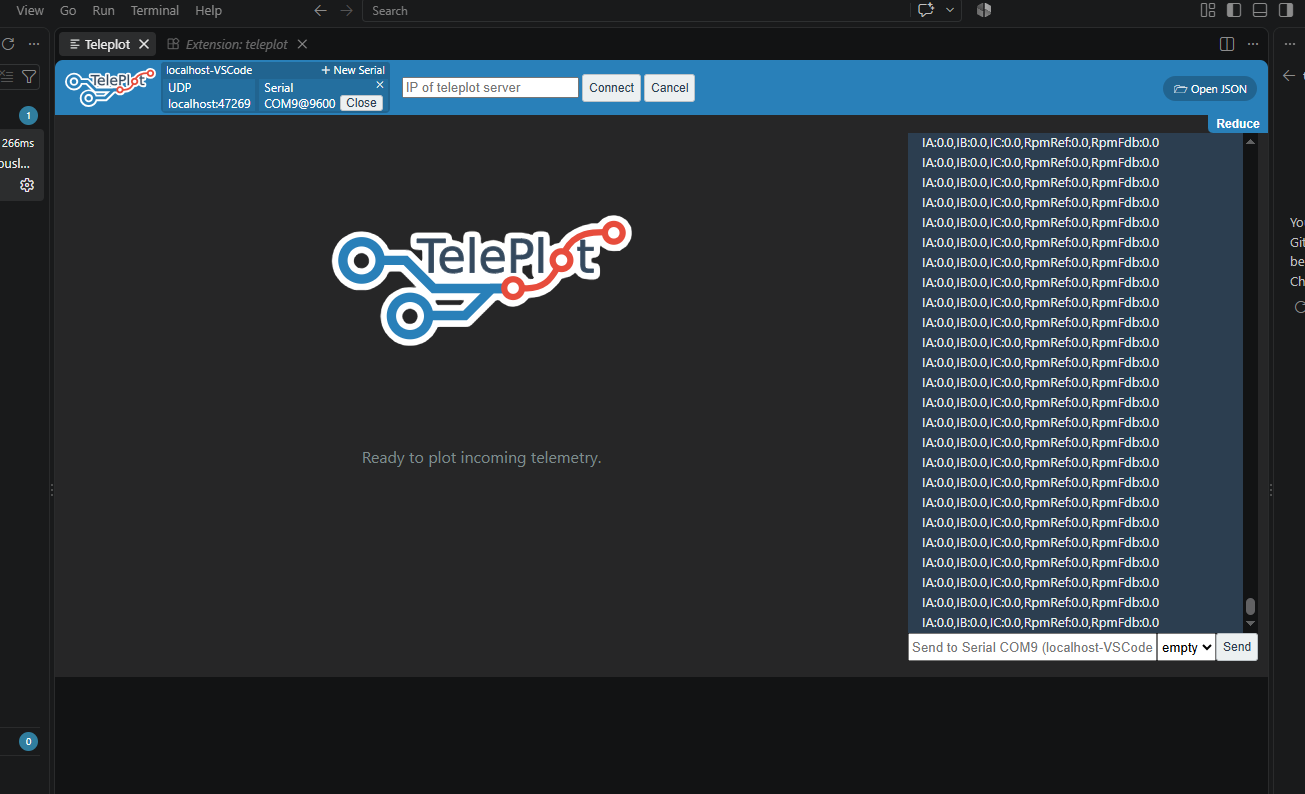The height and width of the screenshot is (794, 1305).
Task: Open the Terminal menu
Action: click(155, 10)
